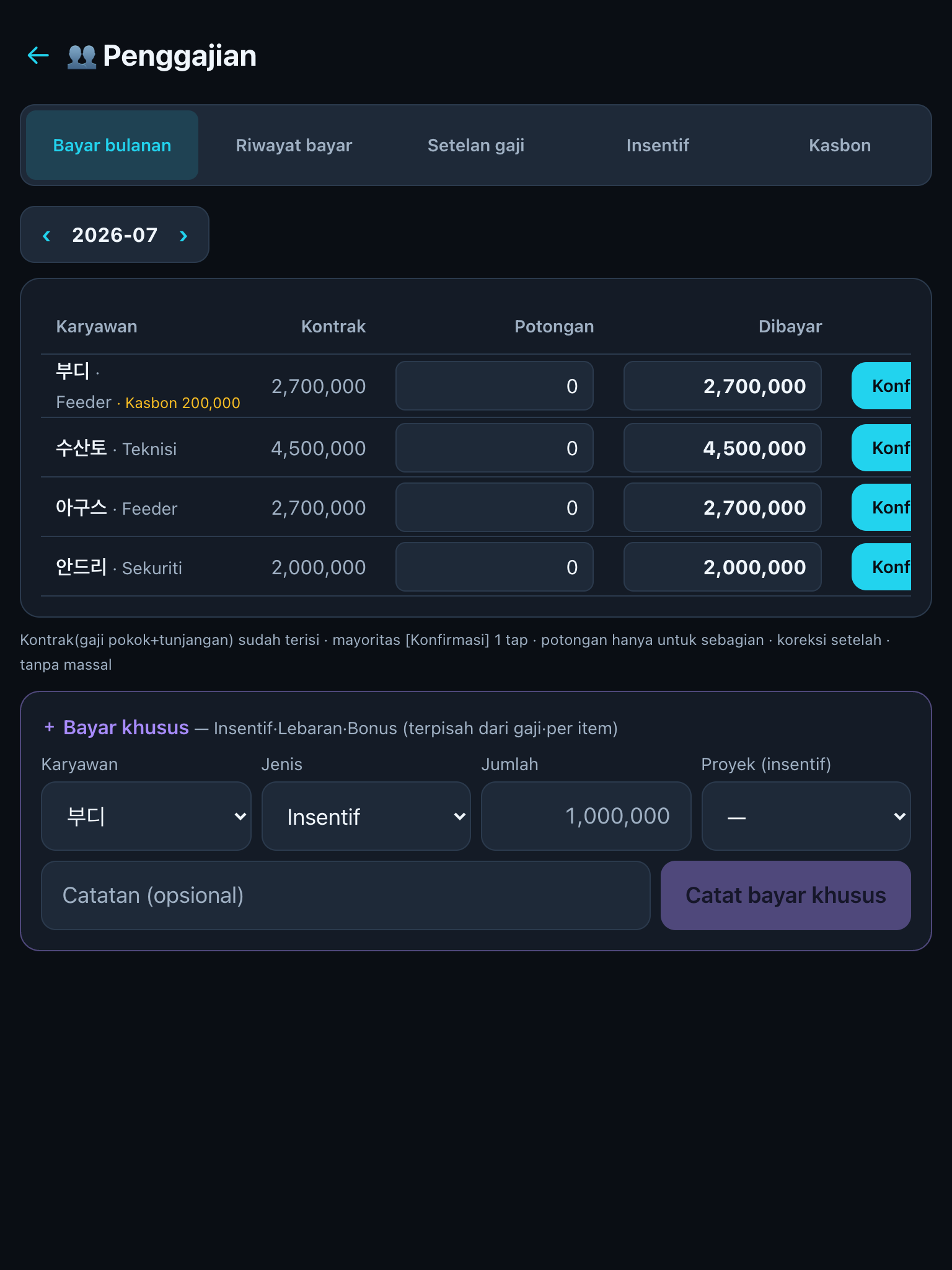Open the Kasbon tab
The height and width of the screenshot is (1270, 952).
click(x=840, y=145)
